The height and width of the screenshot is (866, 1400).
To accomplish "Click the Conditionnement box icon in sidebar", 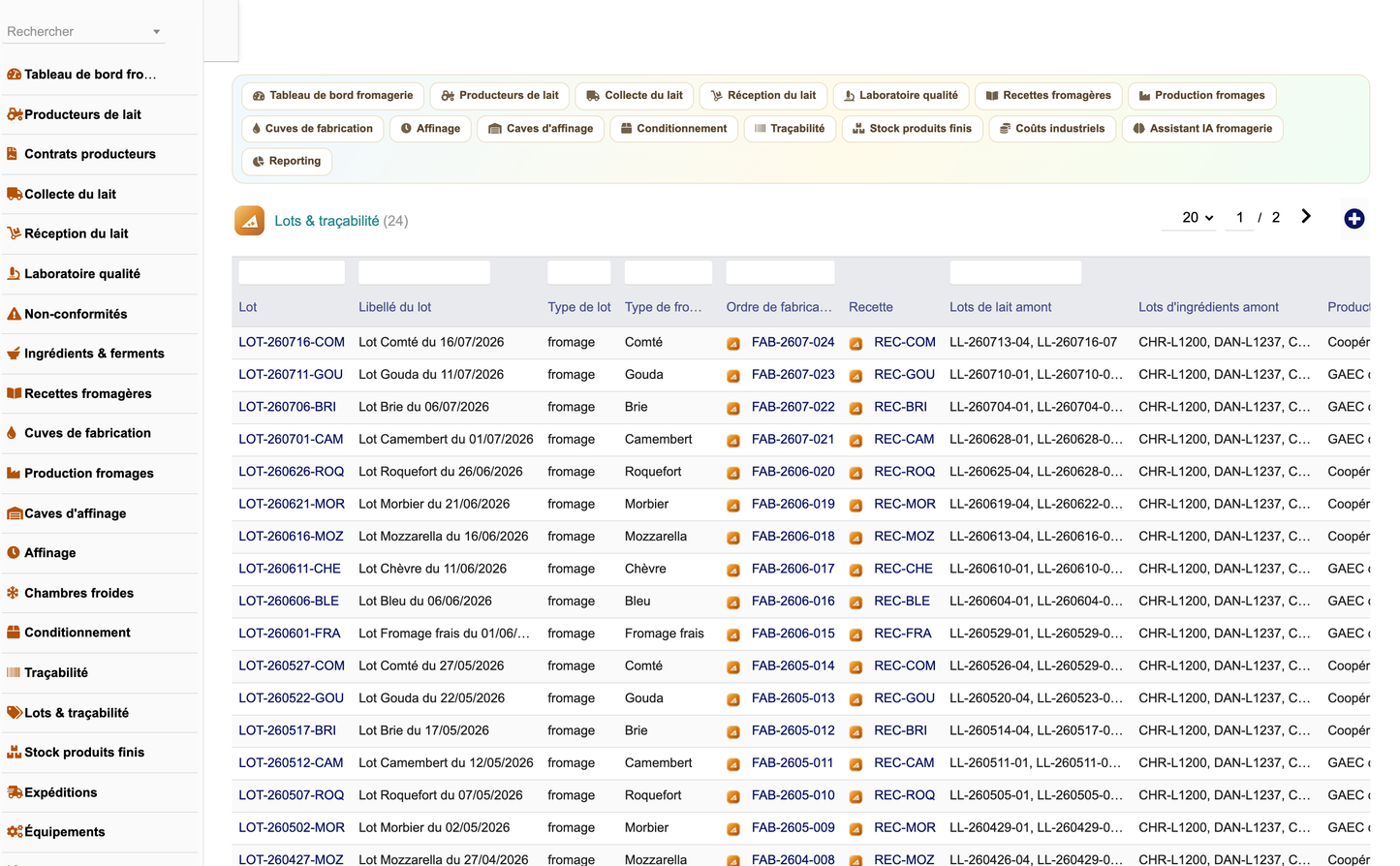I will point(14,633).
